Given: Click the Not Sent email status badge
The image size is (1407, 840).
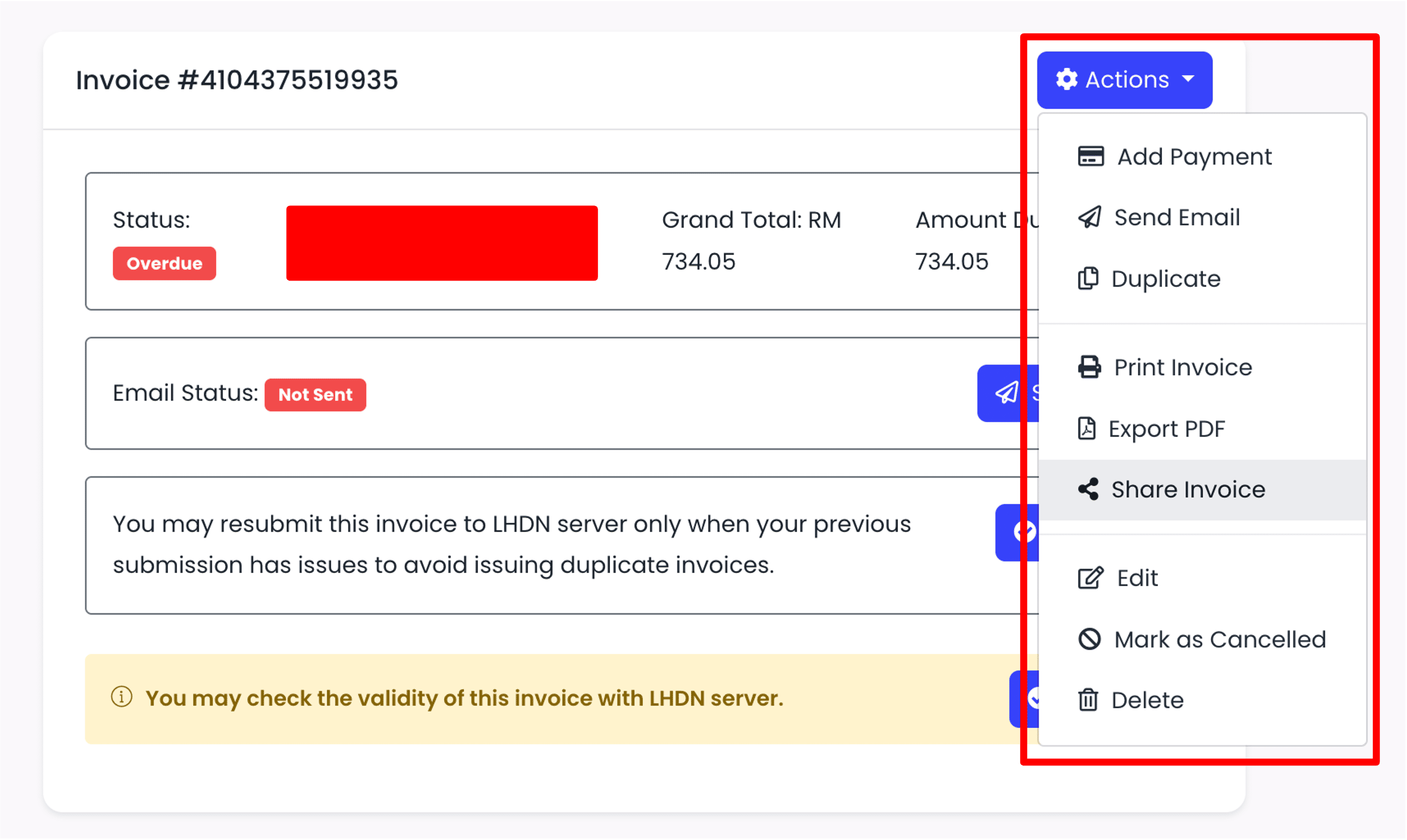Looking at the screenshot, I should [315, 395].
